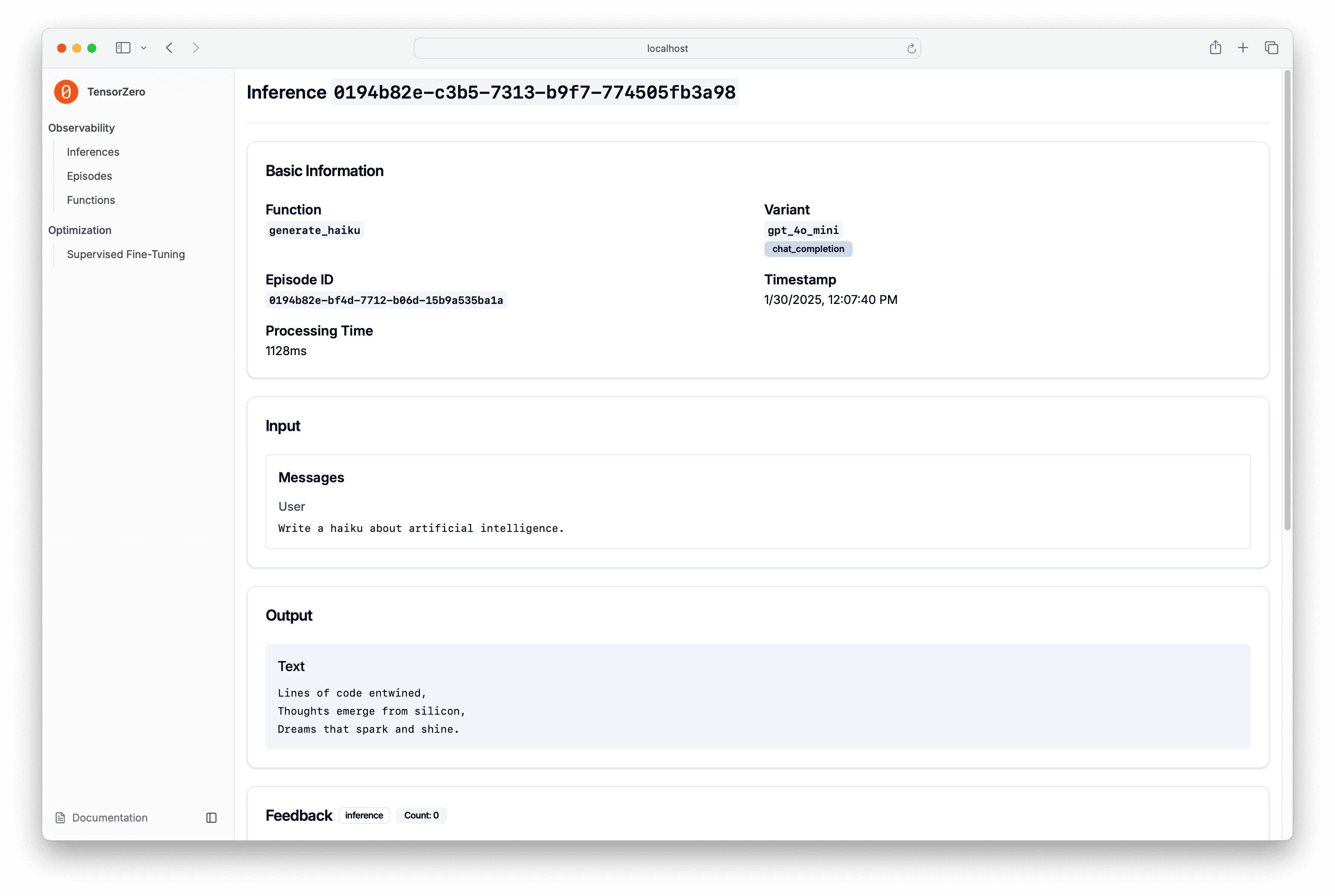The width and height of the screenshot is (1335, 896).
Task: Open a new browser tab
Action: coord(1242,48)
